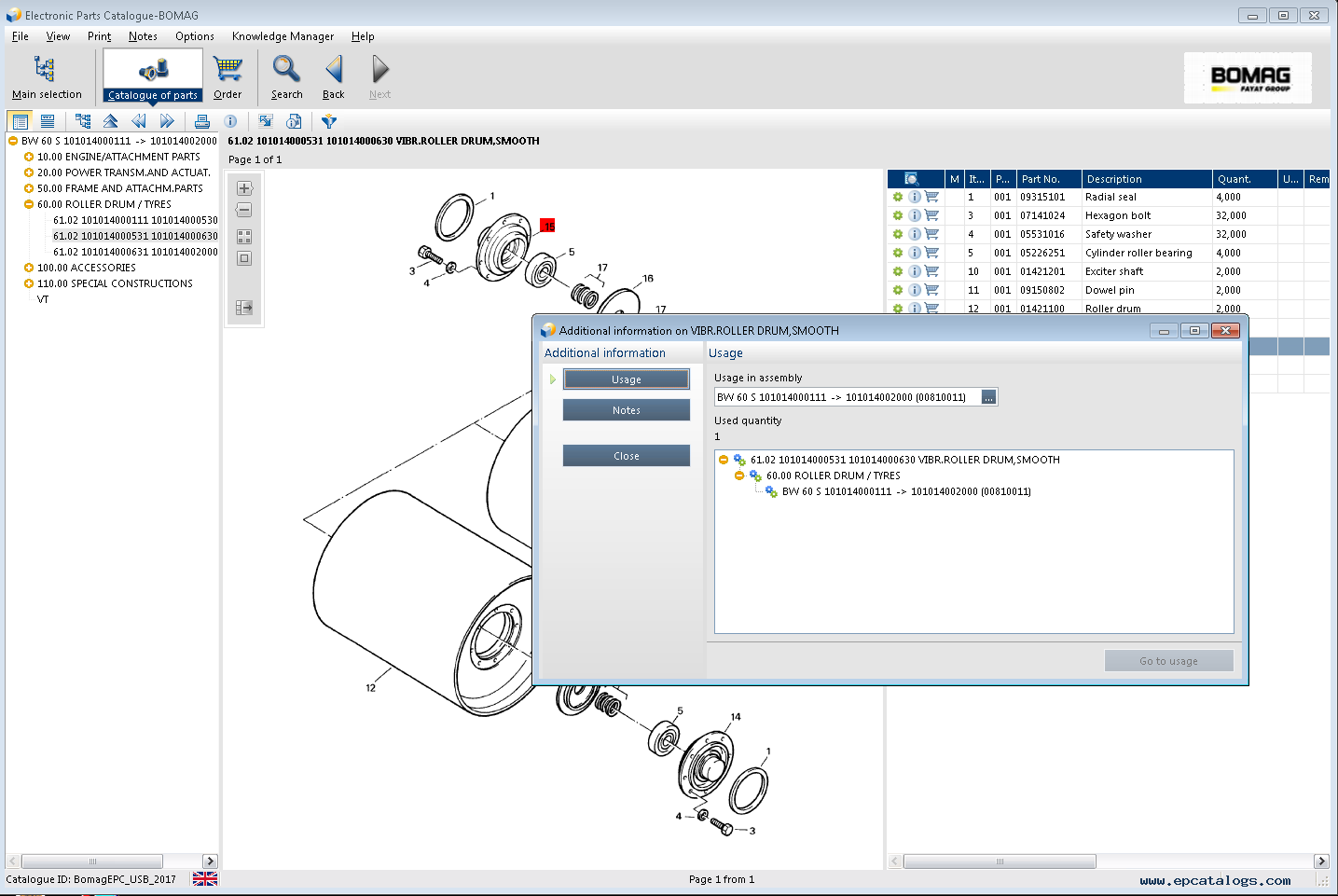Click the Notes button in dialog
The height and width of the screenshot is (896, 1338).
pos(627,410)
